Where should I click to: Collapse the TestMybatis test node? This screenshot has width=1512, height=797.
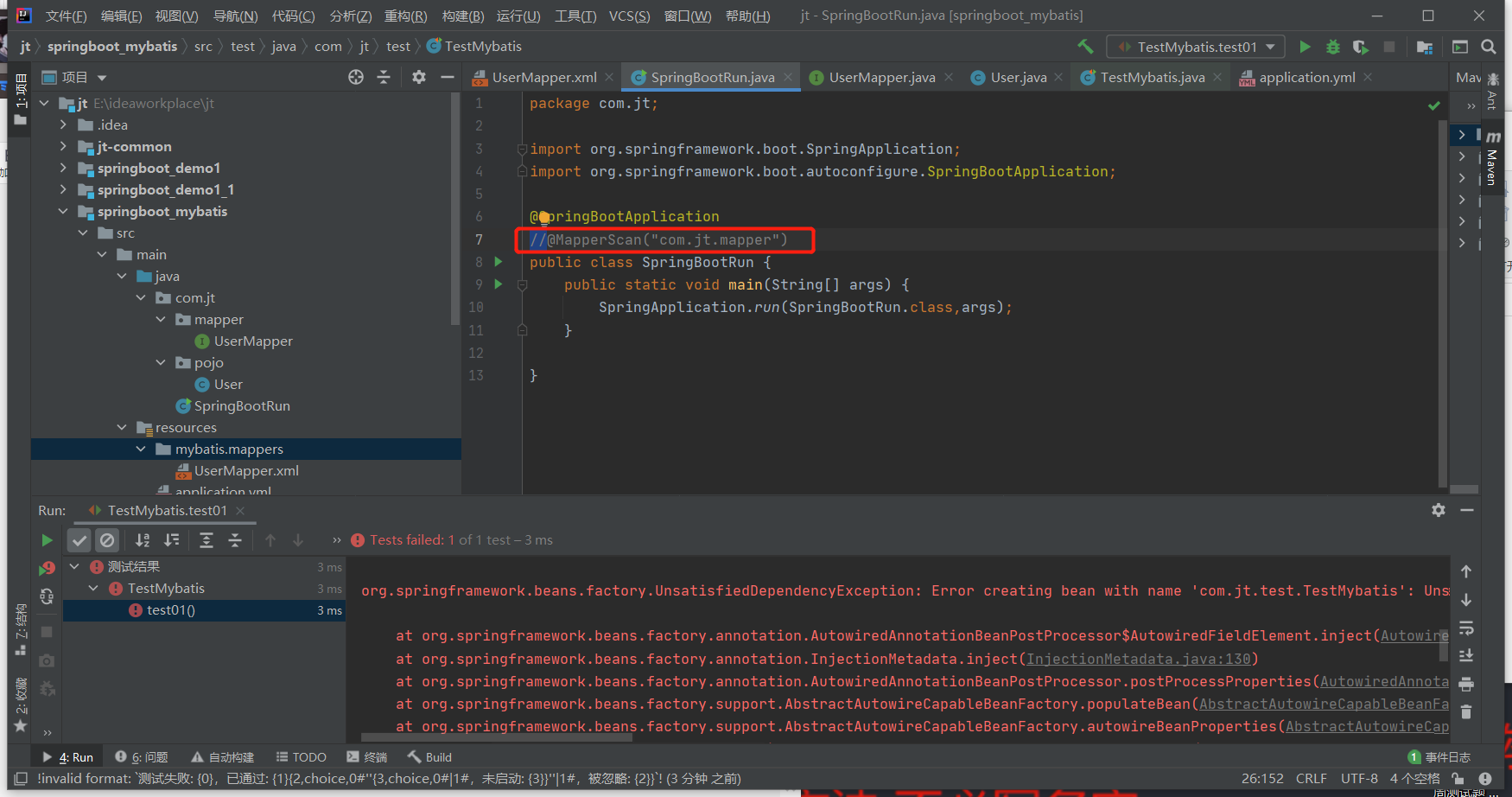94,589
